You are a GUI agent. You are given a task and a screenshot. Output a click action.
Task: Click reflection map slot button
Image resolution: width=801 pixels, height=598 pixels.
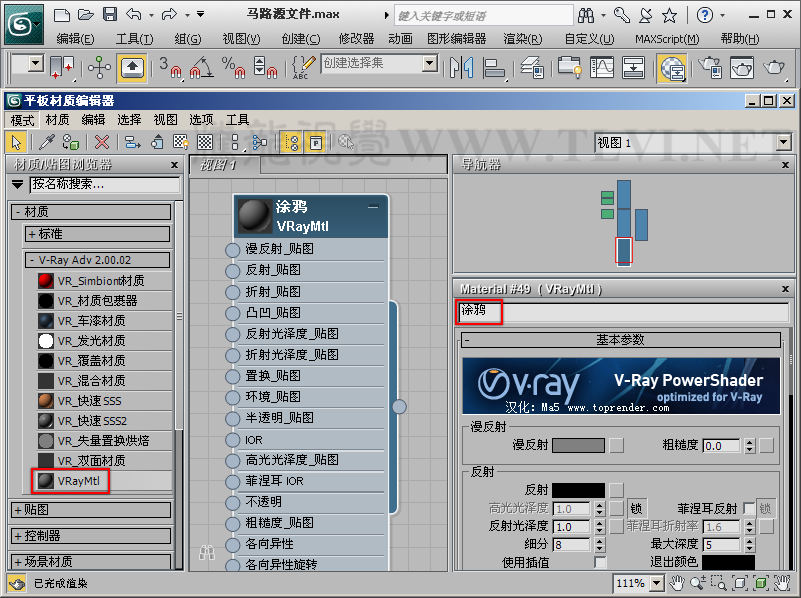point(617,490)
